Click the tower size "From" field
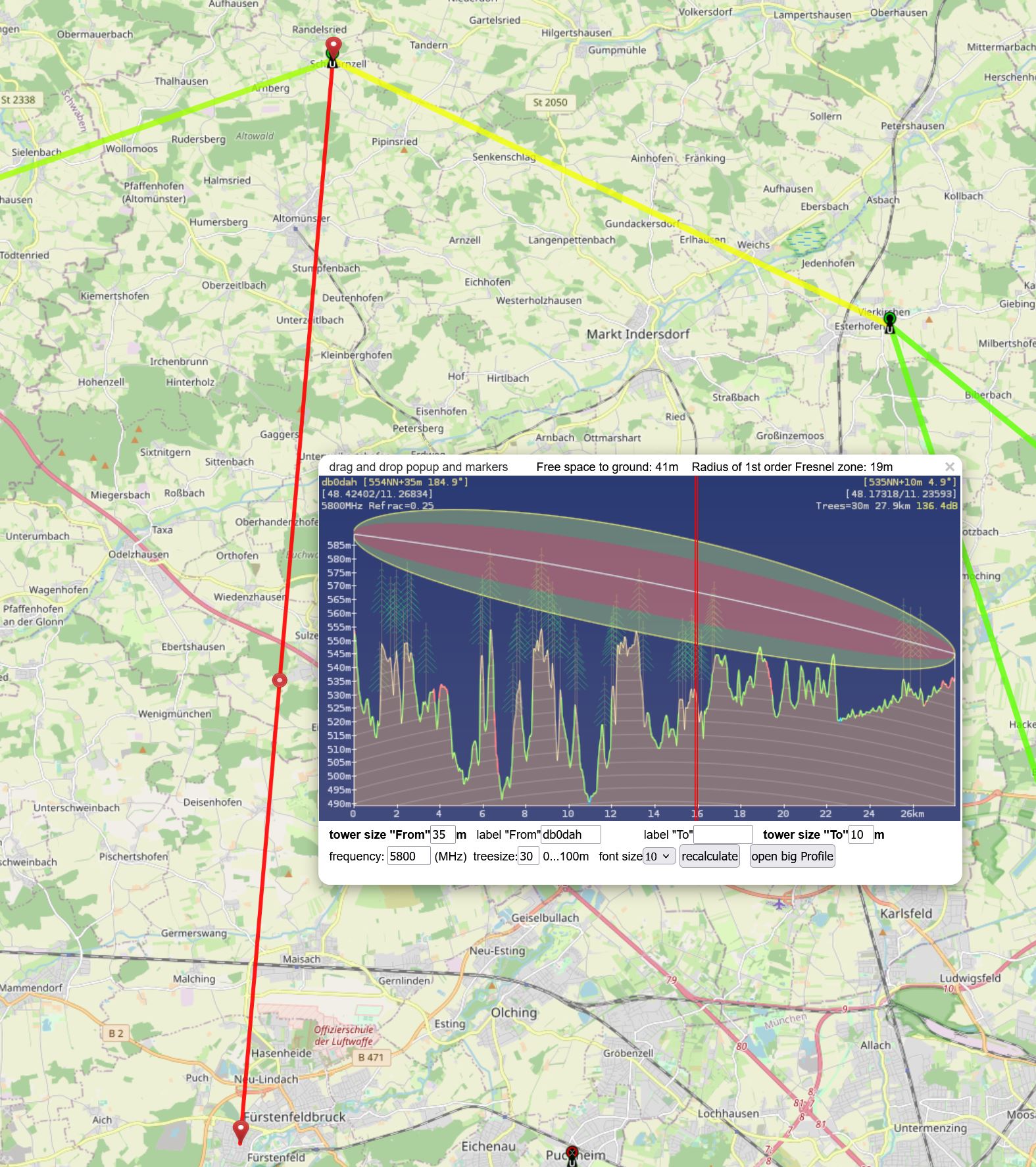1036x1167 pixels. tap(442, 835)
